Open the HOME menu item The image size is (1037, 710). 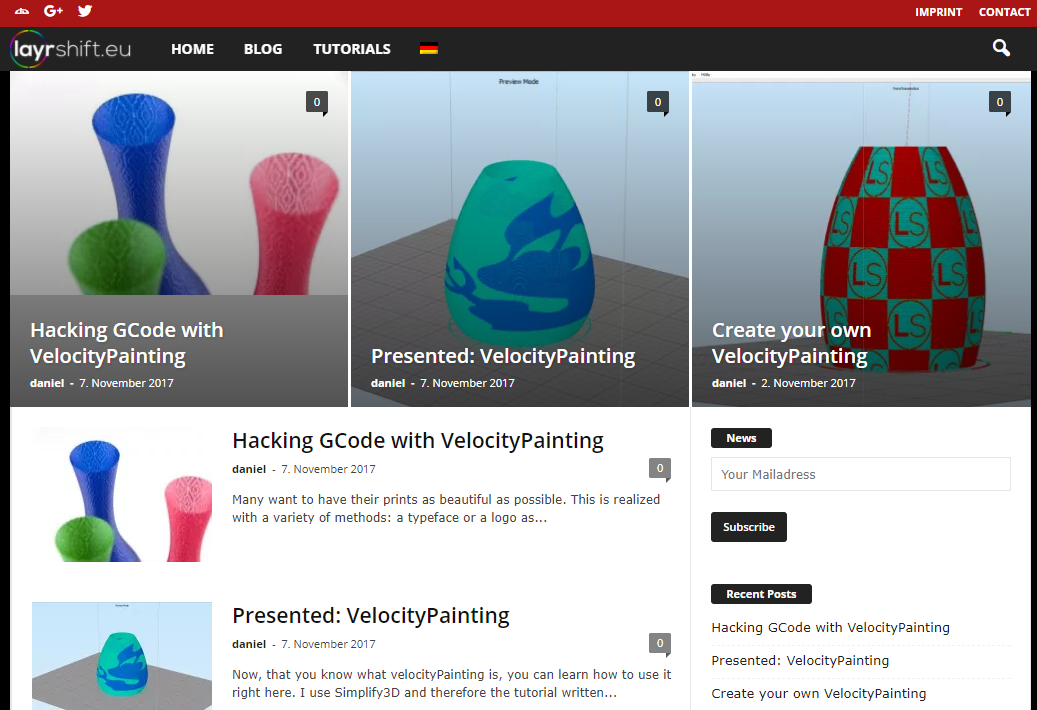tap(192, 49)
